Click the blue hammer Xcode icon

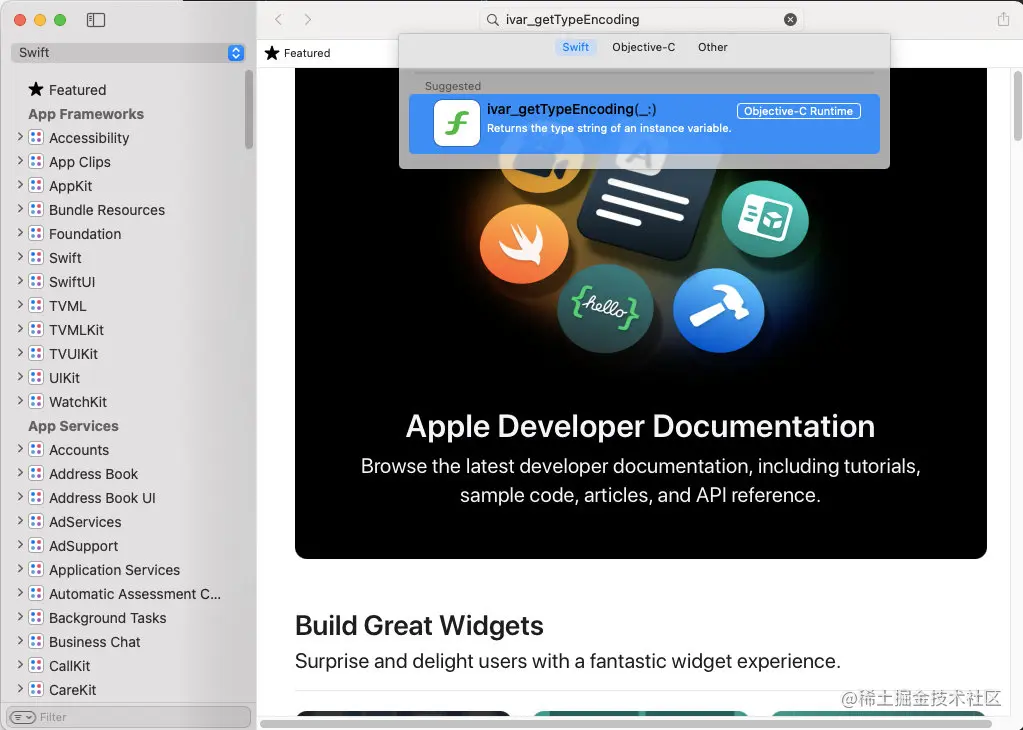pyautogui.click(x=718, y=311)
